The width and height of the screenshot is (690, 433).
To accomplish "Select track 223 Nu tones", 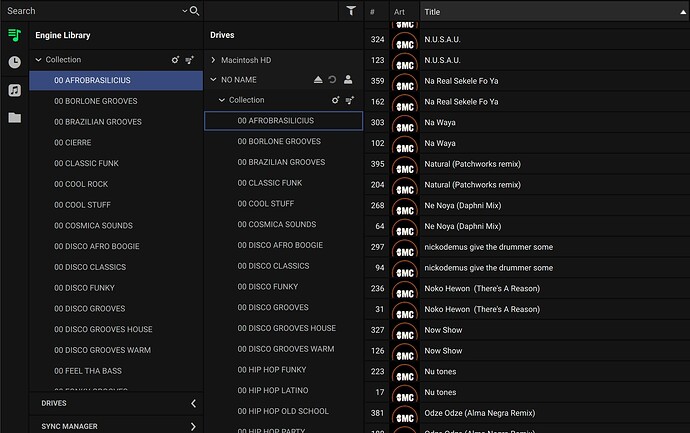I will (527, 371).
